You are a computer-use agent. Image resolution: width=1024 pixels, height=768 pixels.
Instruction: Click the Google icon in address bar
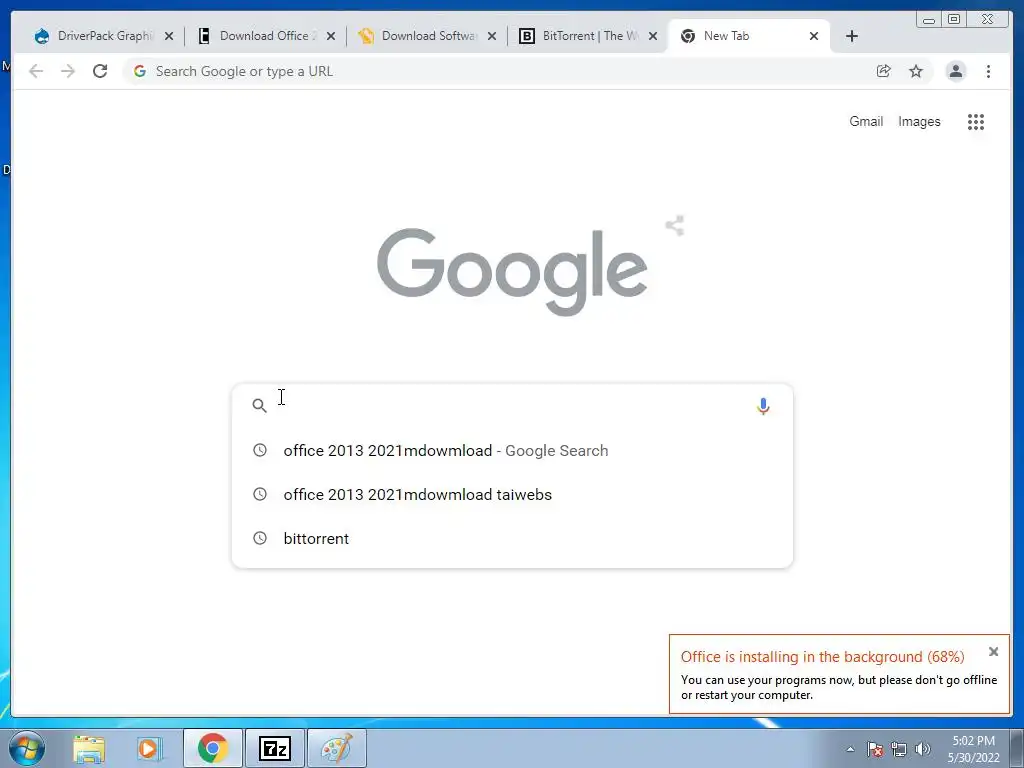click(139, 71)
